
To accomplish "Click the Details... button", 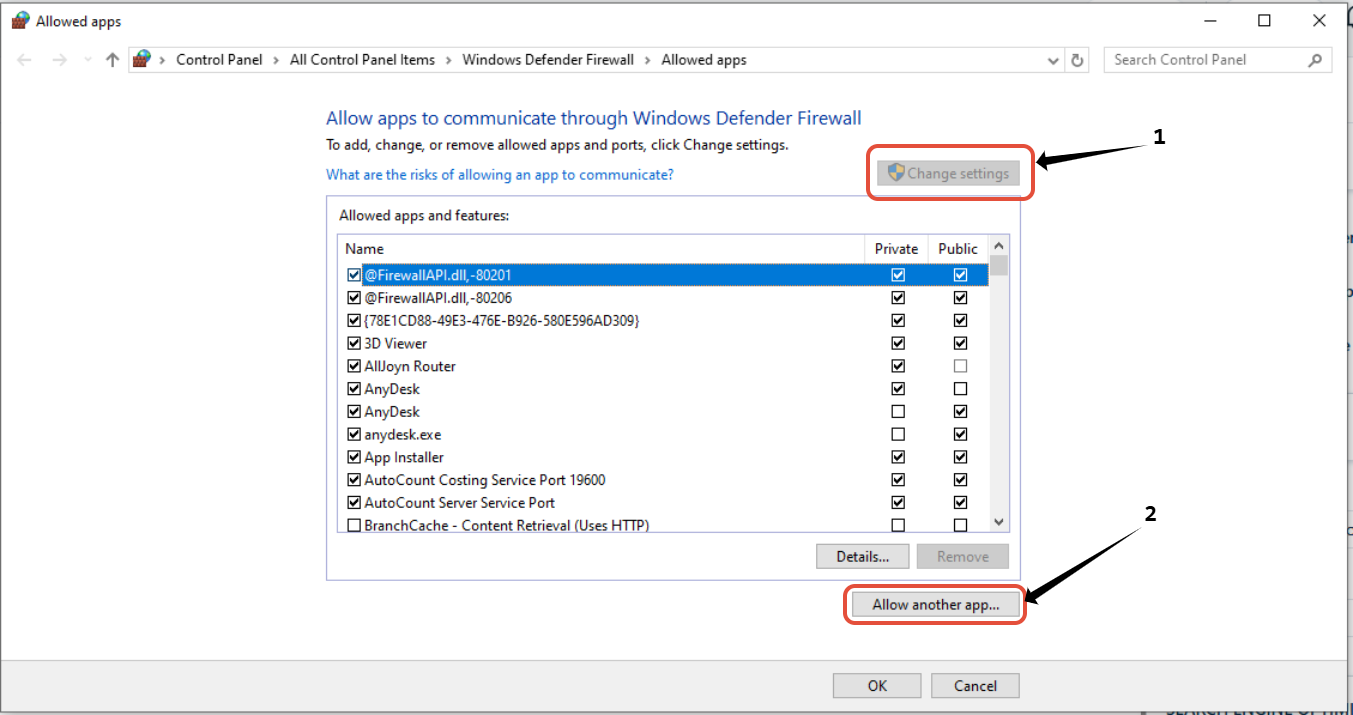I will [863, 557].
